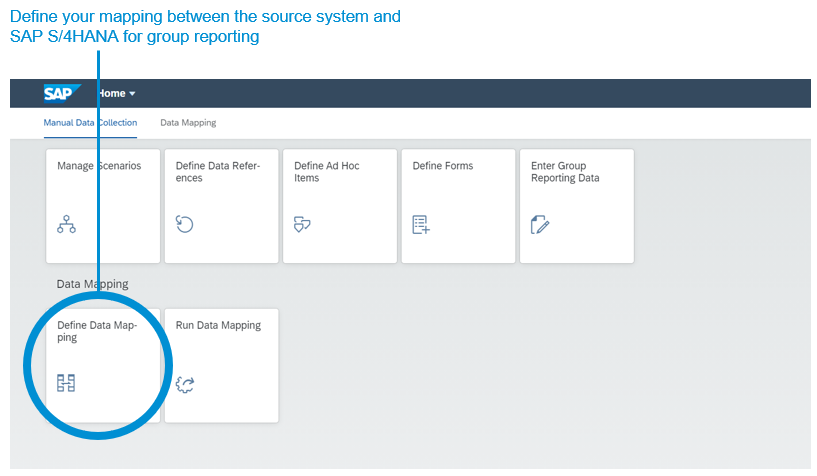817x476 pixels.
Task: Open the Home dropdown arrow
Action: [132, 94]
